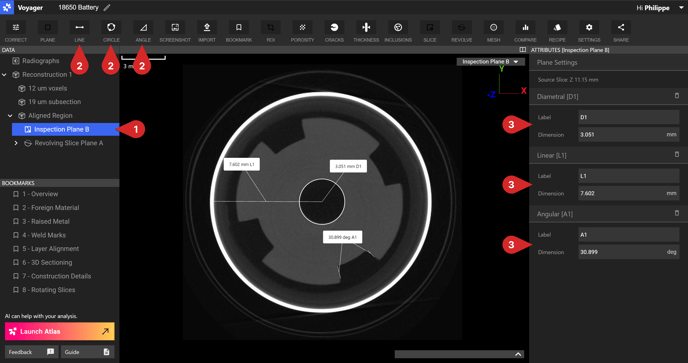Expand the Revolving Slice Plane A node
688x363 pixels.
tap(16, 143)
